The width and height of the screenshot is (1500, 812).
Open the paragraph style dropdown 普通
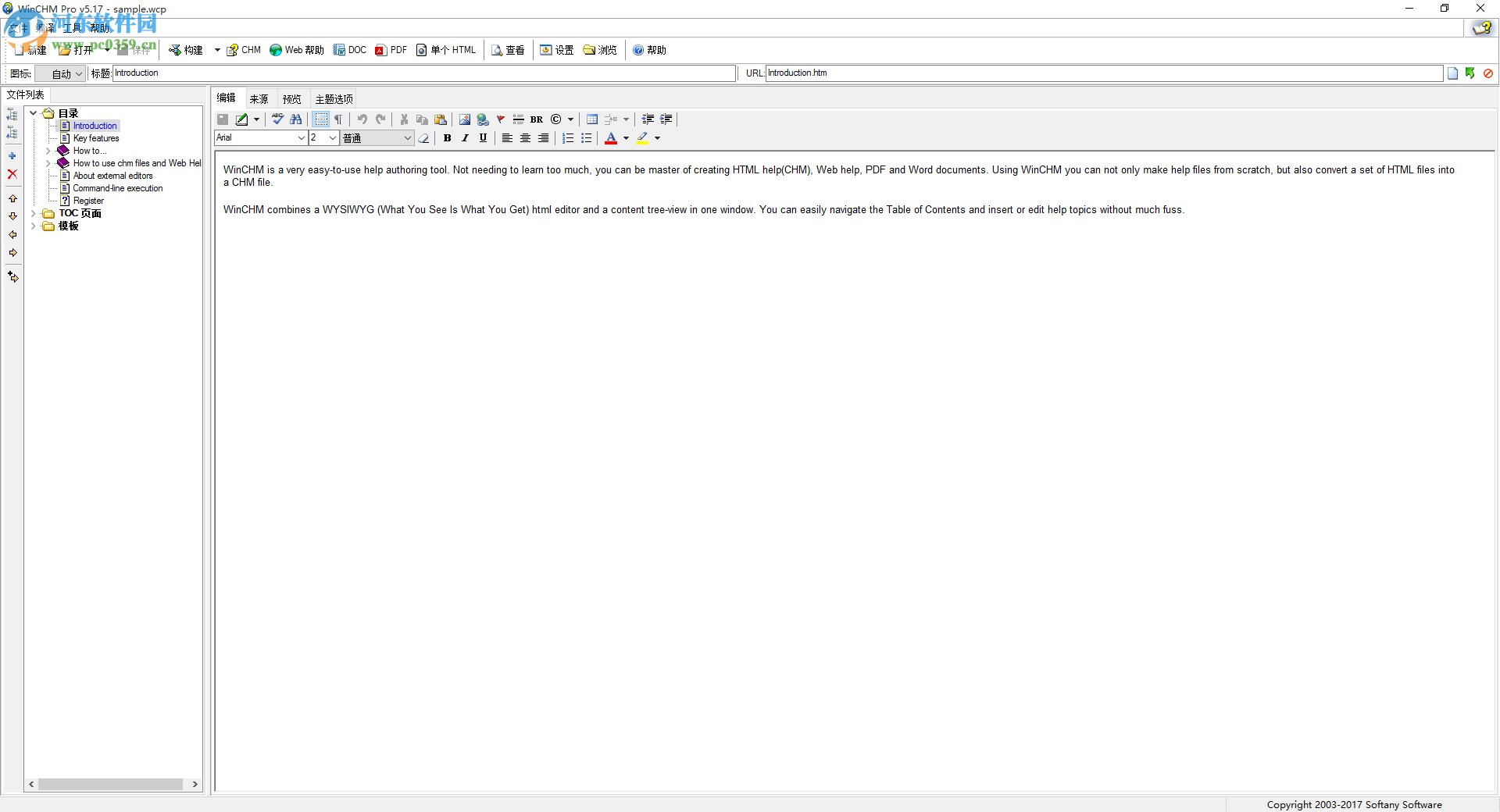pyautogui.click(x=377, y=138)
